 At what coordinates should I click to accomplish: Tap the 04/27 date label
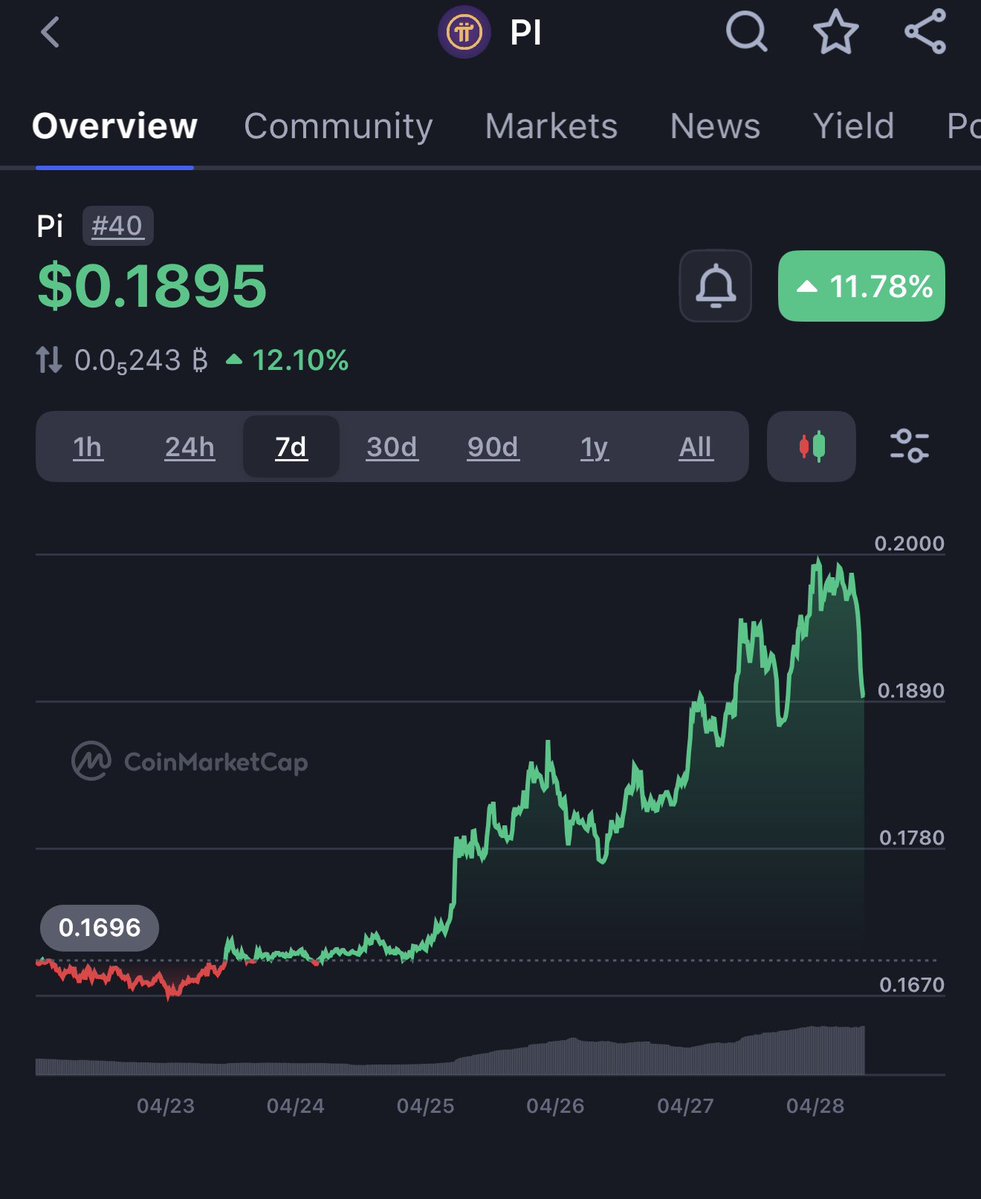pos(685,1106)
